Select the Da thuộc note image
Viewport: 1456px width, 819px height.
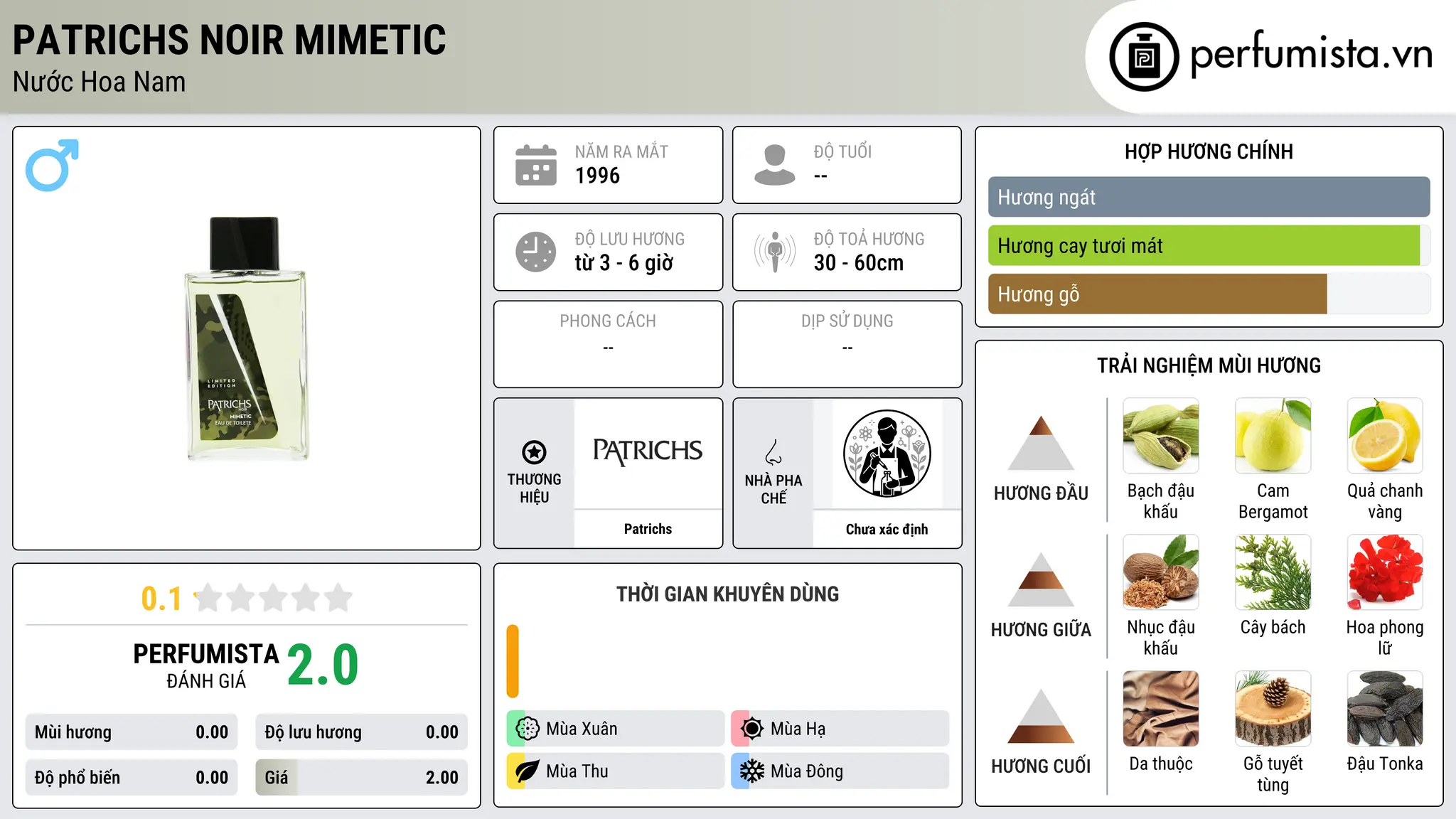click(x=1161, y=709)
